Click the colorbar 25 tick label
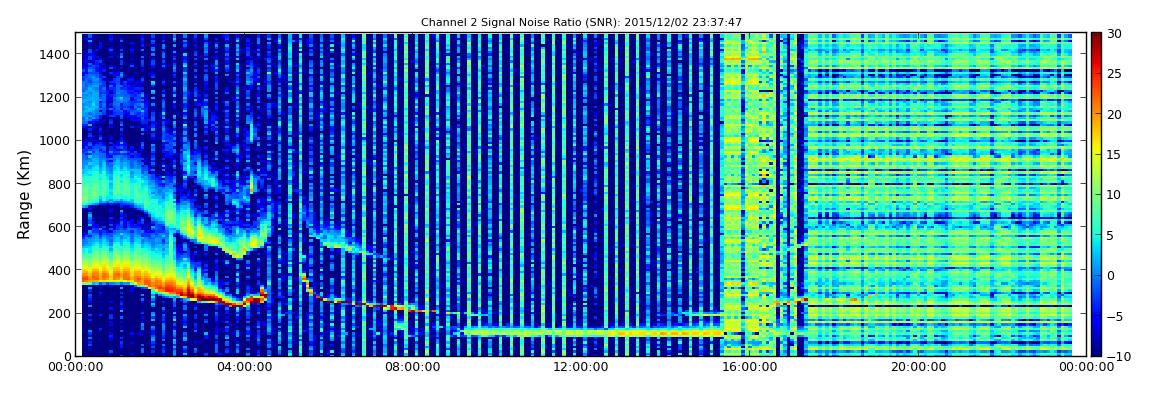Screen dimensions: 1150x407 tap(1114, 74)
